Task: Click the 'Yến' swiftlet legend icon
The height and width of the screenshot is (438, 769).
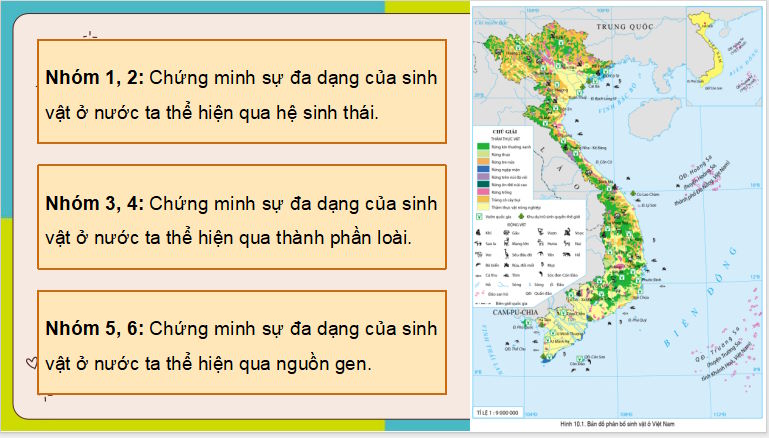Action: pyautogui.click(x=540, y=254)
